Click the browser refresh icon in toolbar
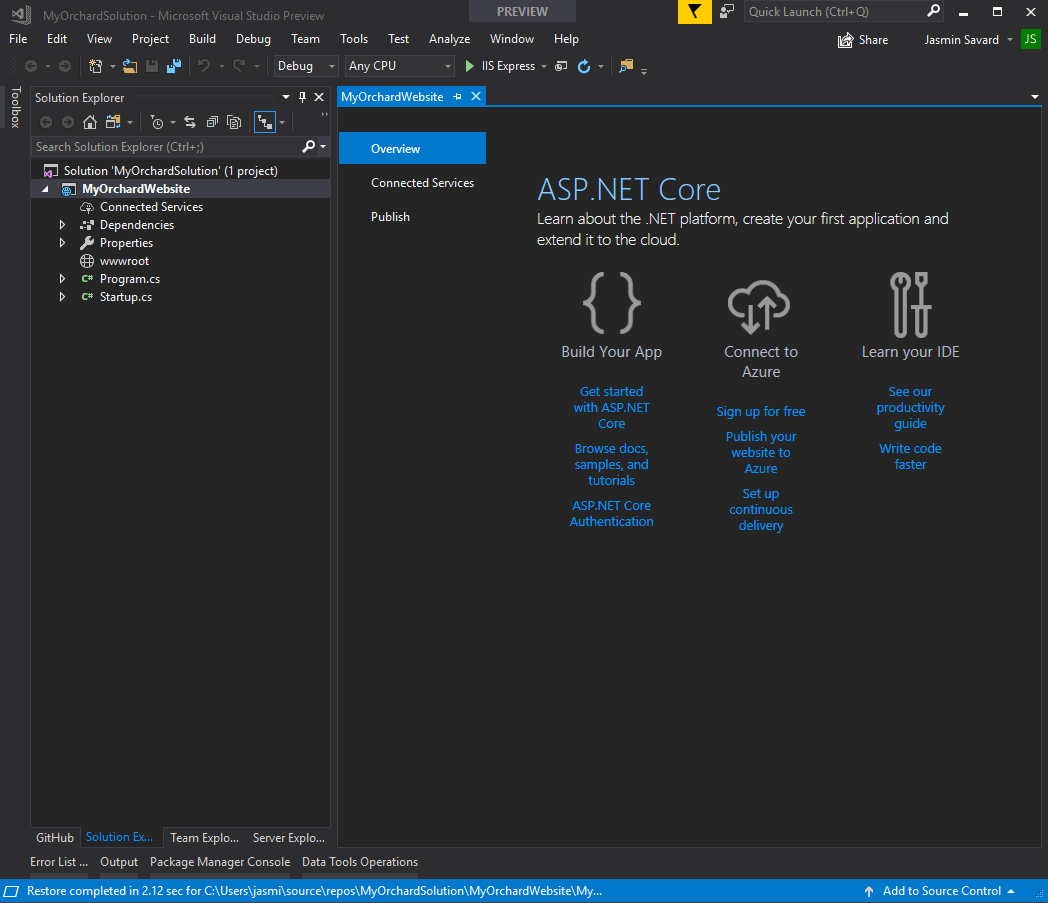 click(583, 66)
